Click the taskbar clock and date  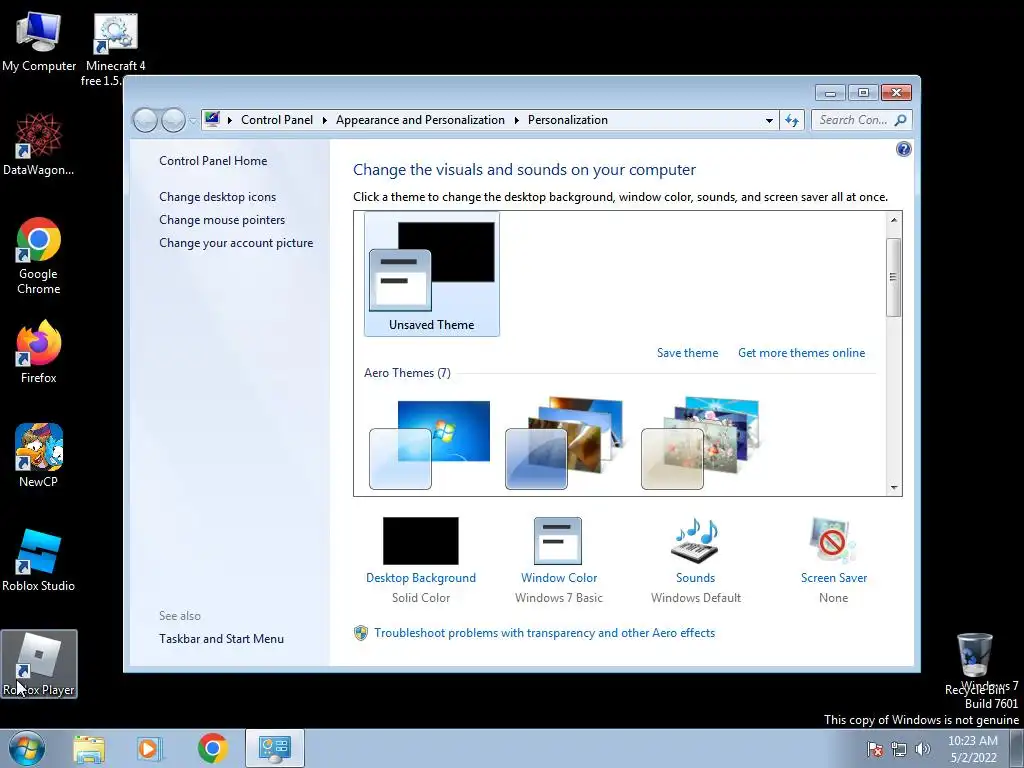coord(973,749)
